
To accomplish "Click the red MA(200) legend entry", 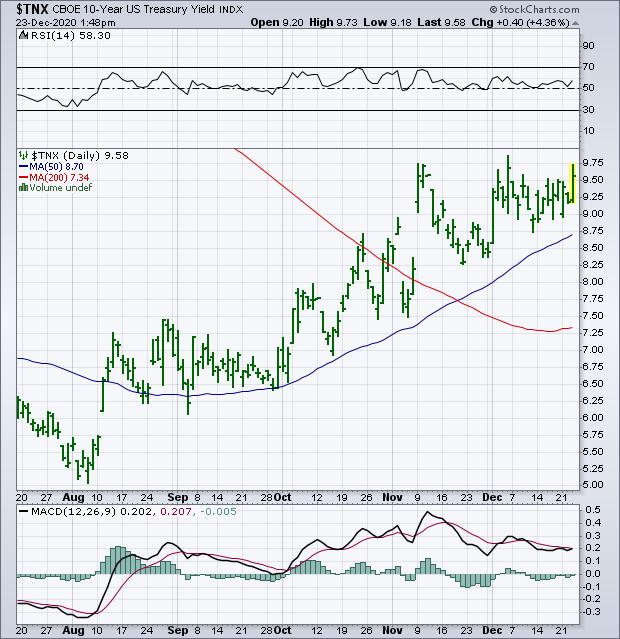I will [58, 178].
